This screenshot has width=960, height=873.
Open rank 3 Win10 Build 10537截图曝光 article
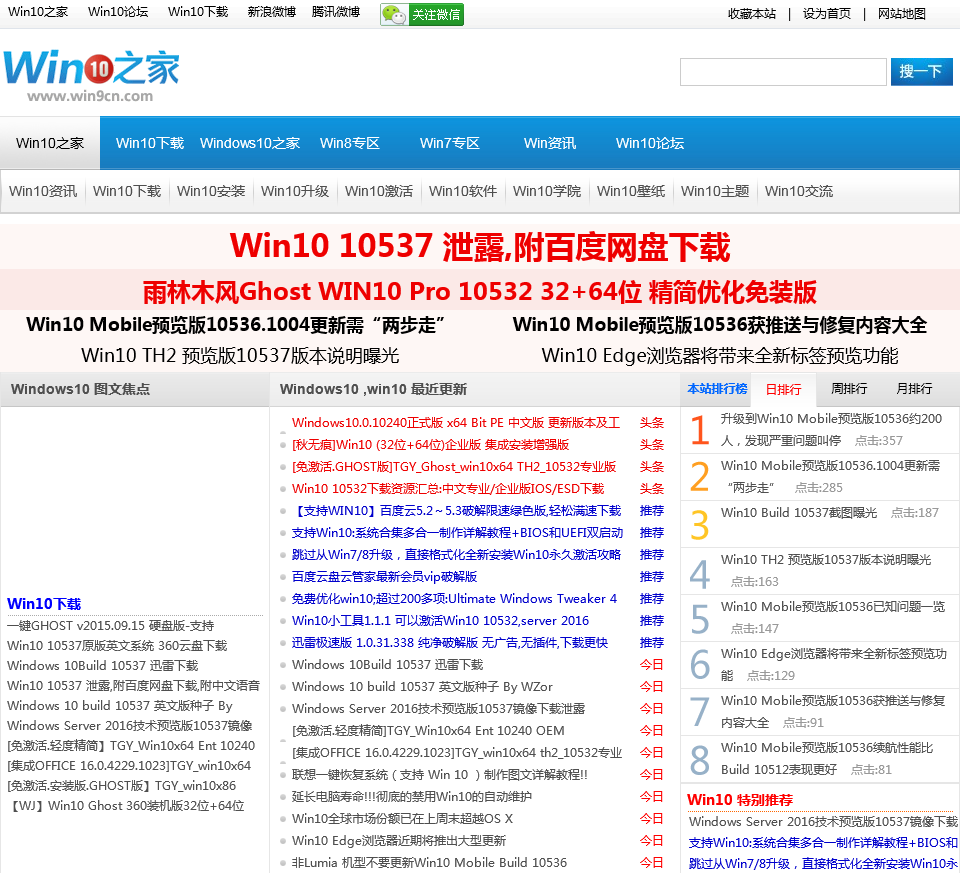pyautogui.click(x=799, y=512)
